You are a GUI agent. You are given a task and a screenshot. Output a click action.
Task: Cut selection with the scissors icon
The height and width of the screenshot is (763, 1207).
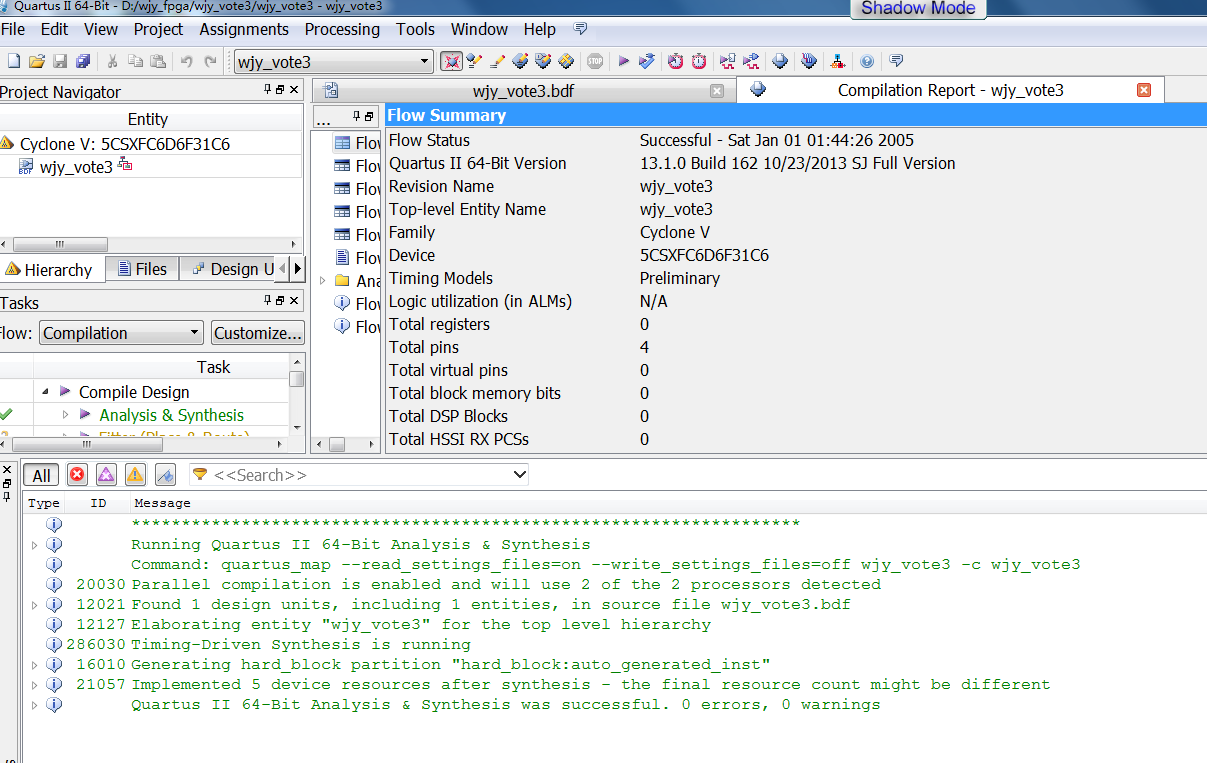[112, 62]
